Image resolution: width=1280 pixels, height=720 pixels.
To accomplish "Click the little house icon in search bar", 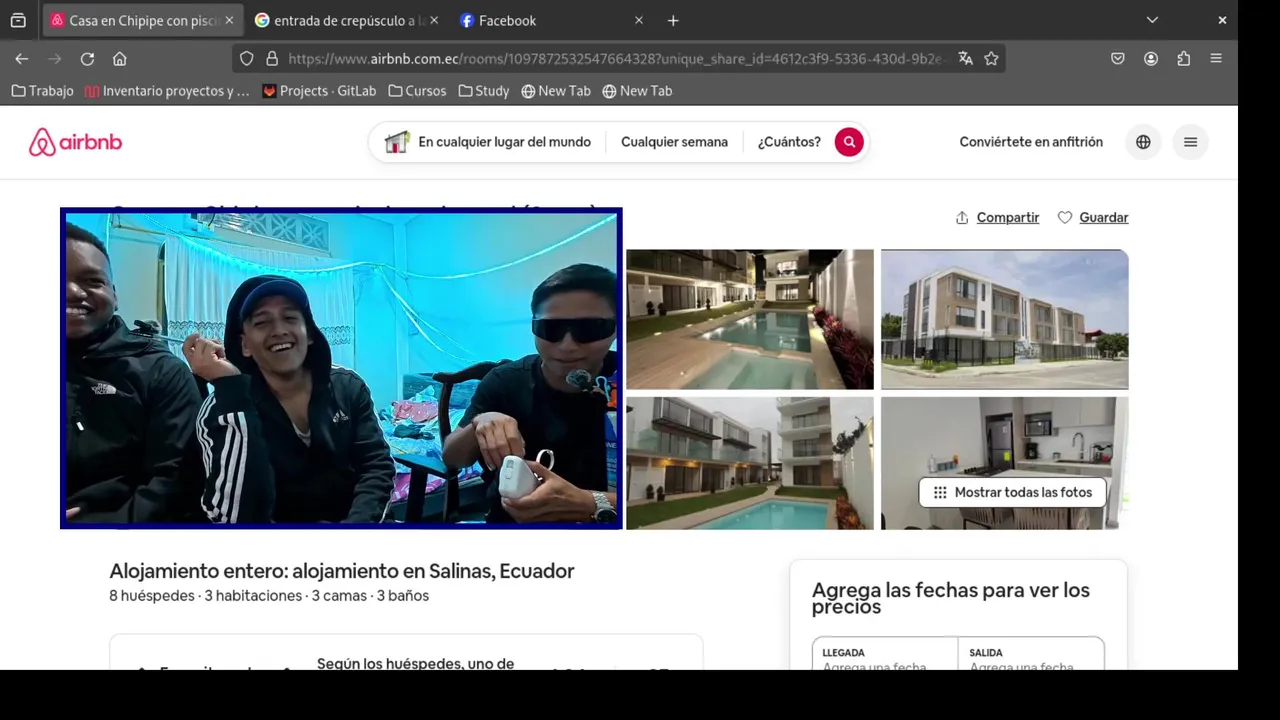I will click(397, 142).
